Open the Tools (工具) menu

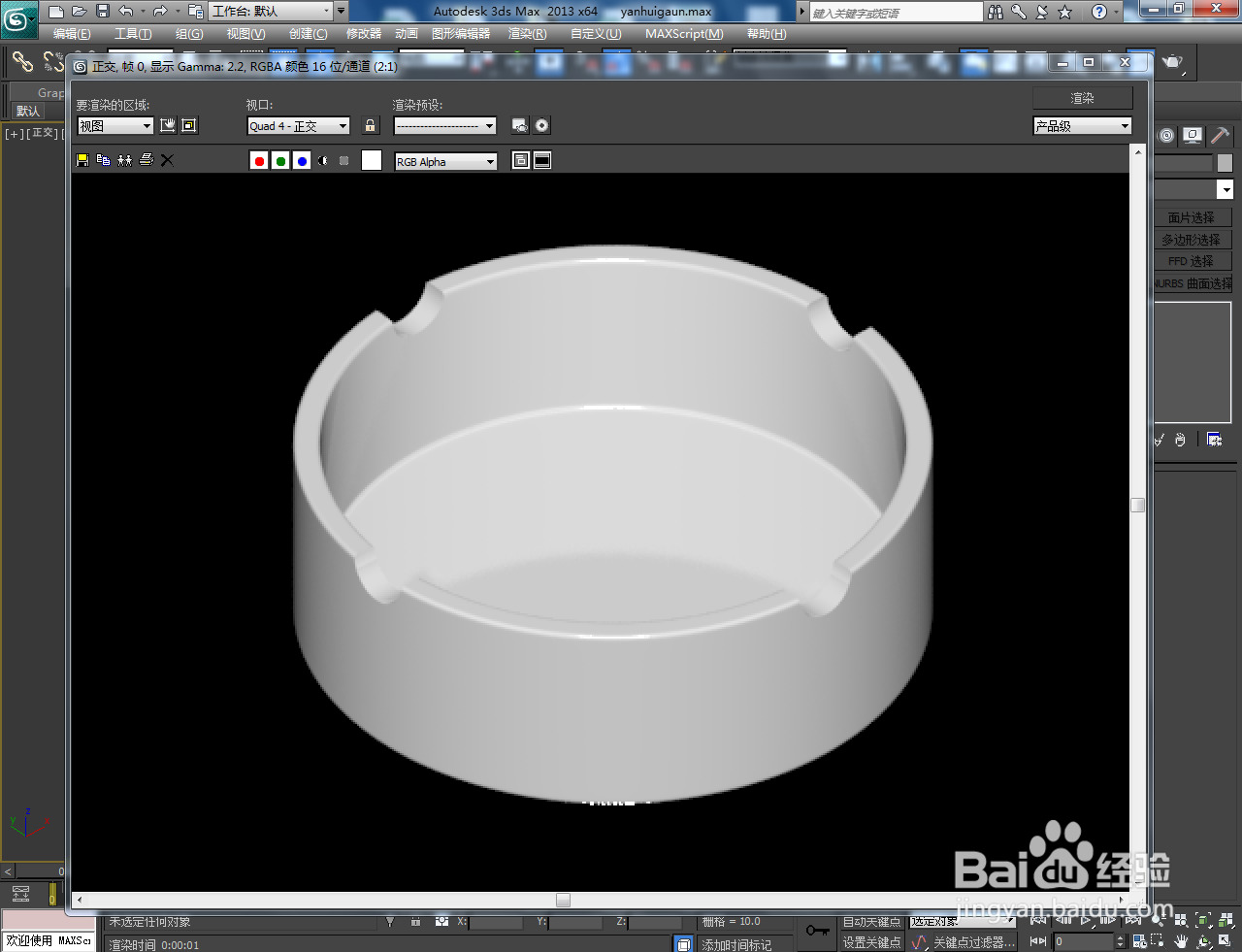[x=133, y=34]
